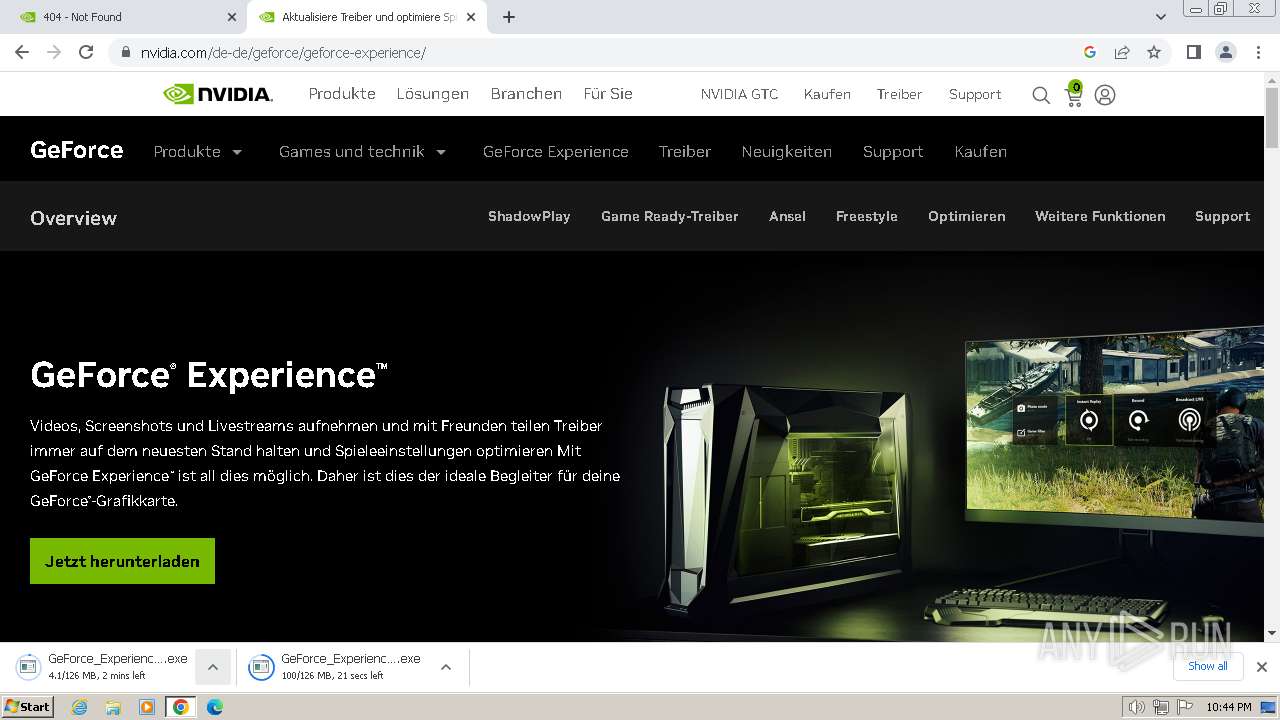The height and width of the screenshot is (720, 1280).
Task: Open the Branchen menu
Action: point(526,94)
